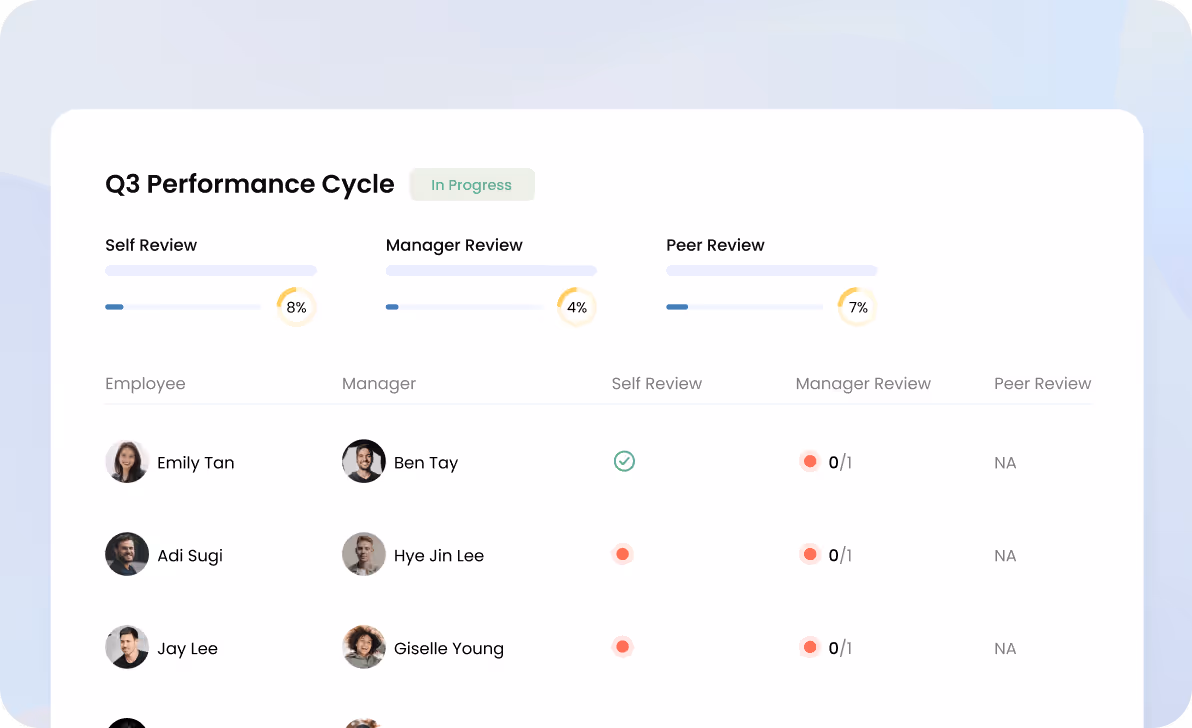Select the manager name Ben Tay
The width and height of the screenshot is (1192, 728).
[426, 463]
